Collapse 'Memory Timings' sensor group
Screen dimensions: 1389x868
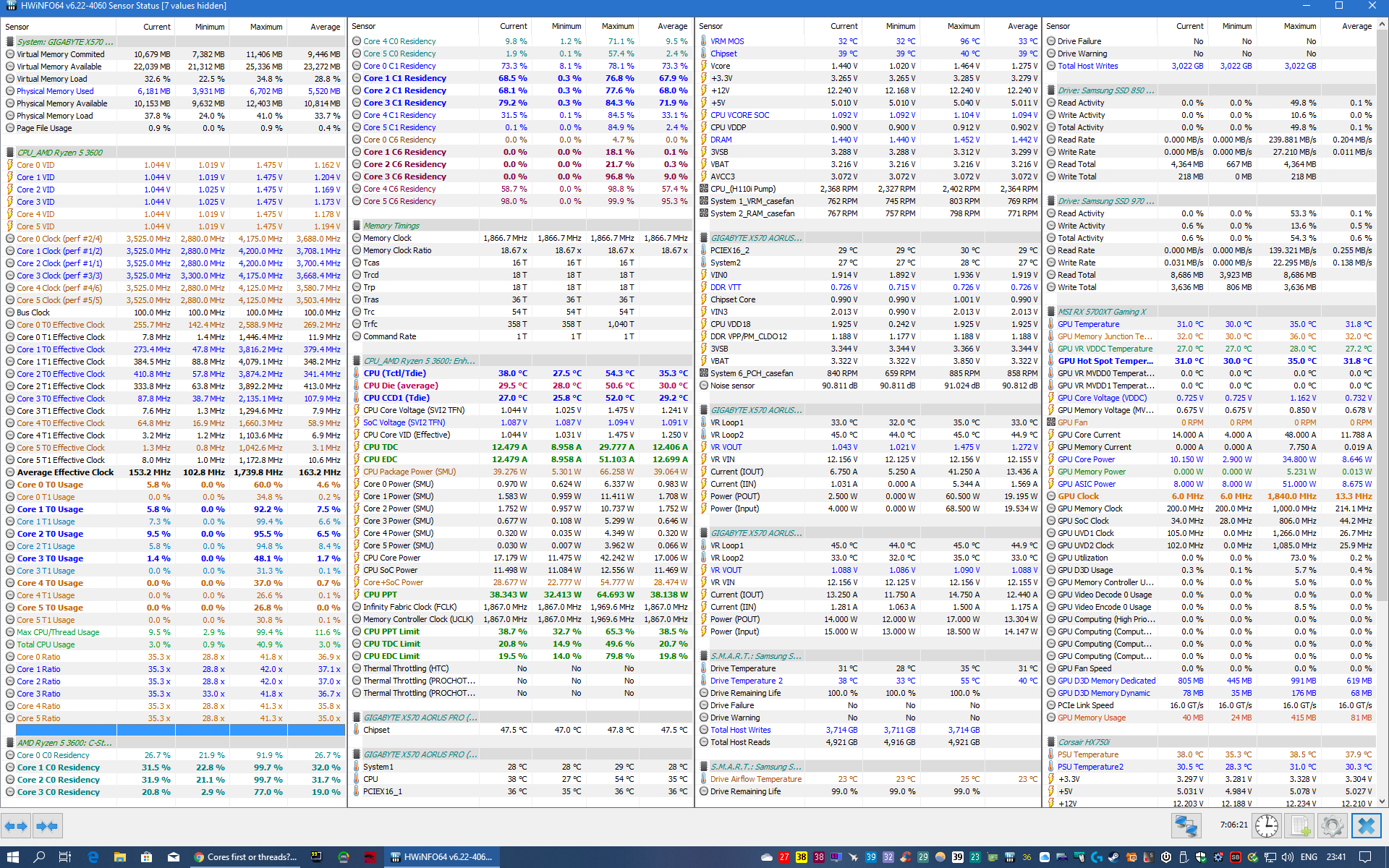(391, 226)
